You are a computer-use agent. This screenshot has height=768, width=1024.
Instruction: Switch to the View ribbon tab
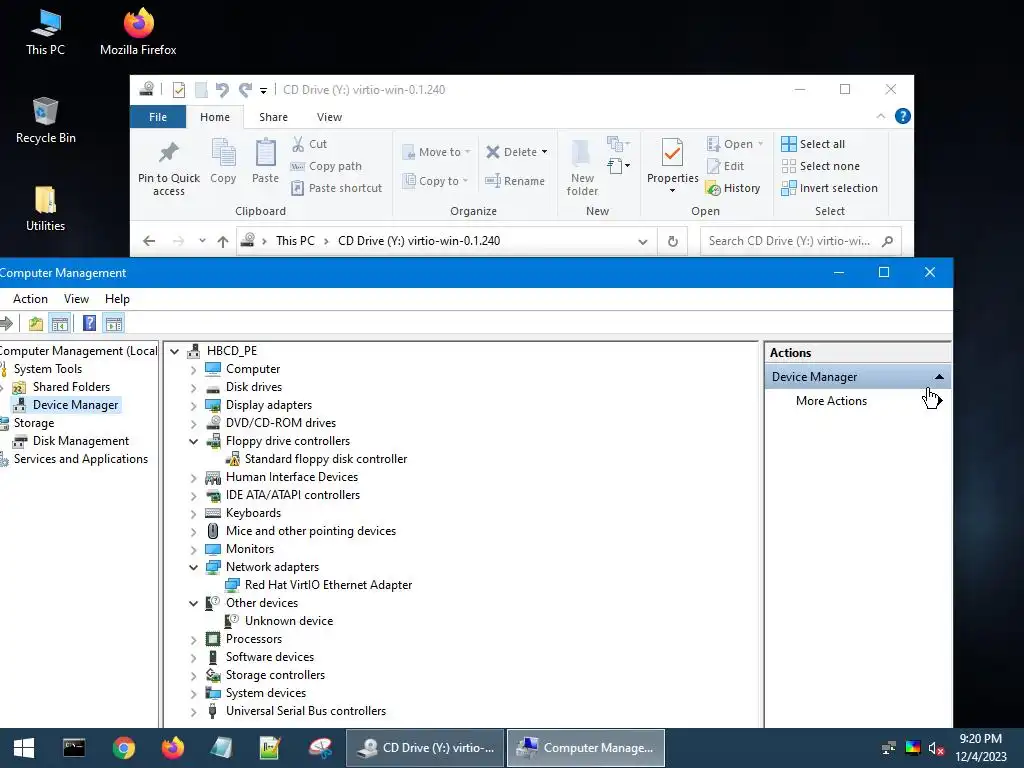point(329,117)
